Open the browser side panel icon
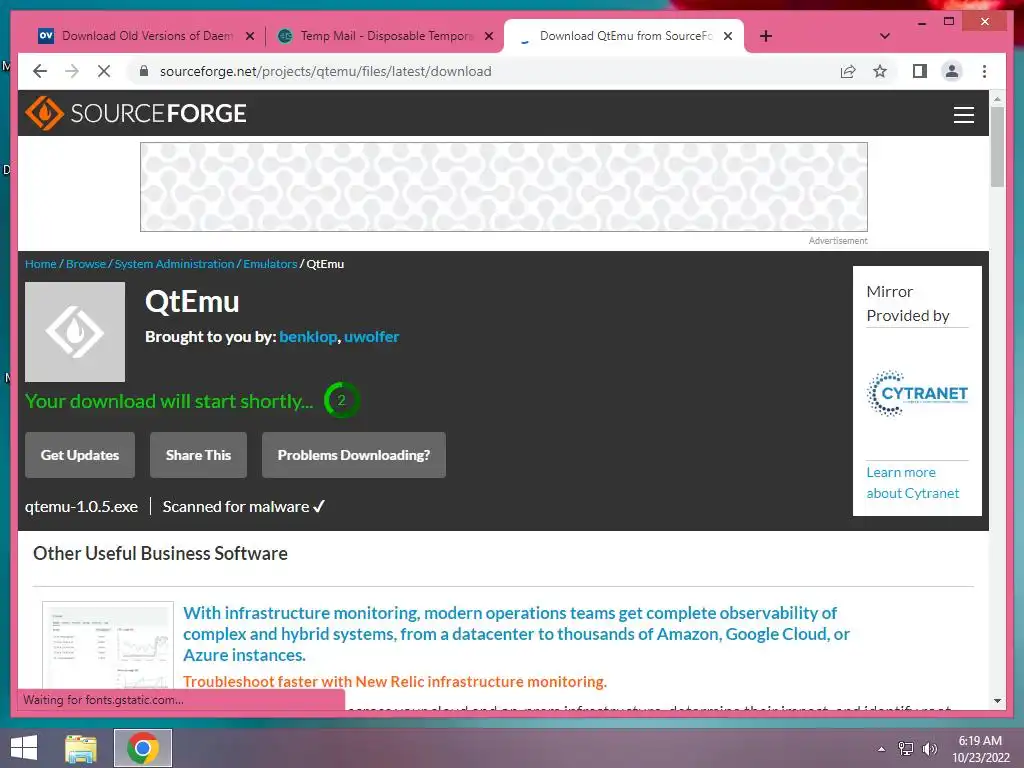 (920, 71)
